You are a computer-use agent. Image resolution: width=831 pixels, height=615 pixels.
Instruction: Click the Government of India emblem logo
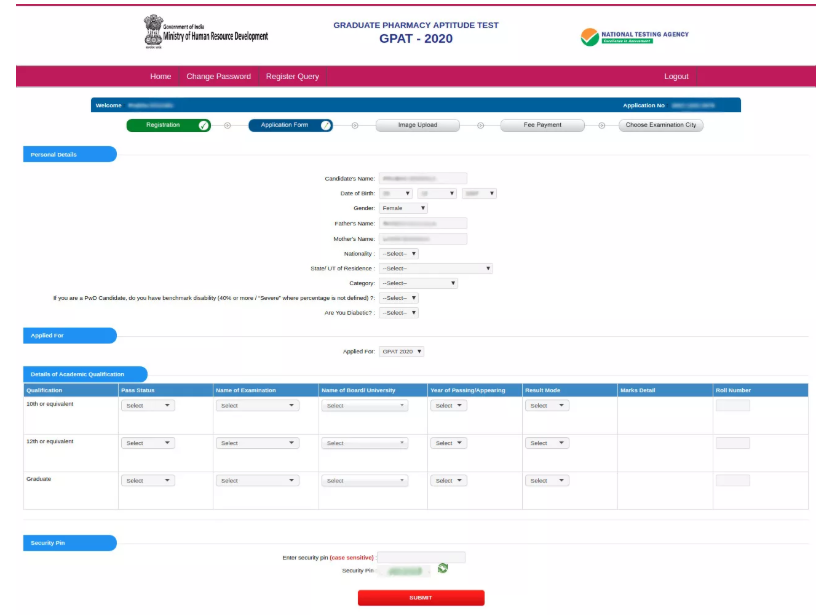point(151,32)
